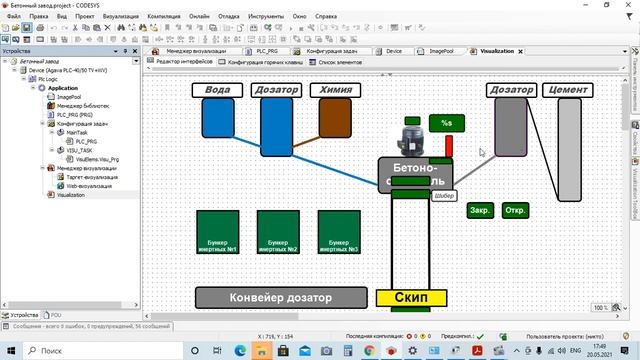Click the Delete X toolbar icon

pyautogui.click(x=107, y=28)
